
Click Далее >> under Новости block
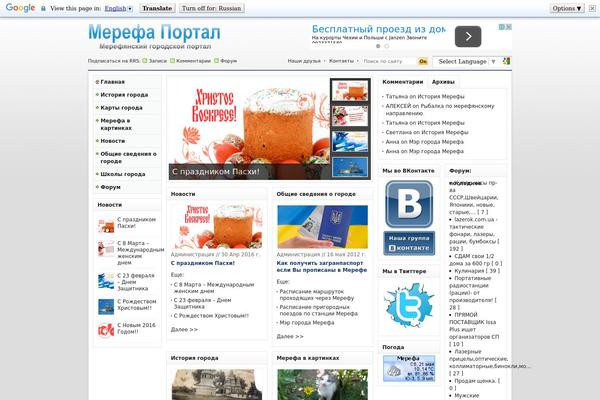tap(184, 330)
